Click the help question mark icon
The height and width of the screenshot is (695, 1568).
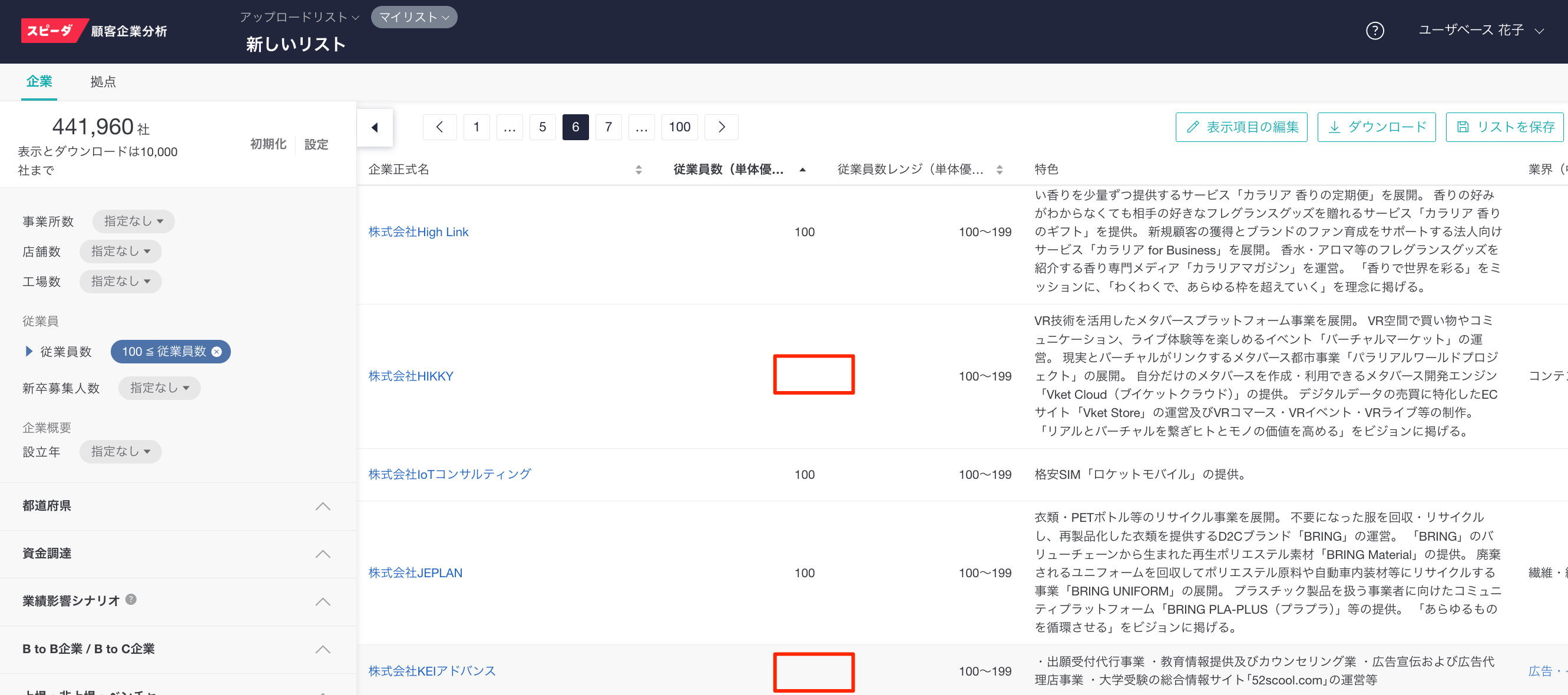click(x=1374, y=31)
